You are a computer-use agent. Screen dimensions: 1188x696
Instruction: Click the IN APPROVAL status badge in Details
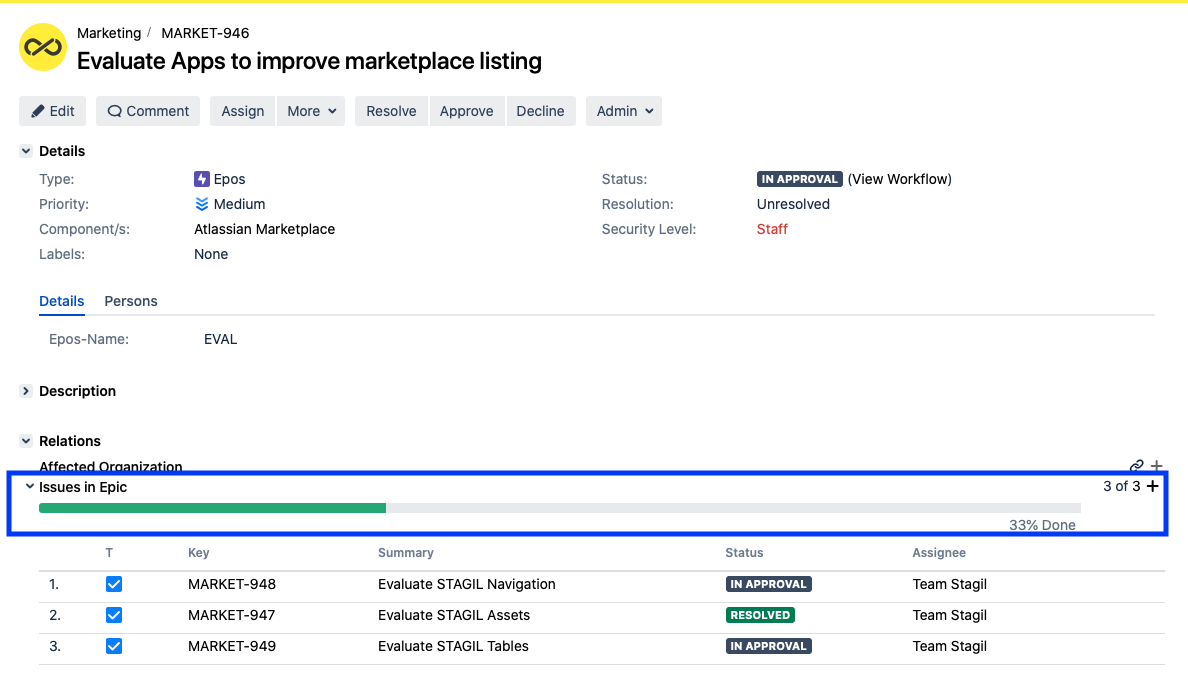[x=799, y=179]
